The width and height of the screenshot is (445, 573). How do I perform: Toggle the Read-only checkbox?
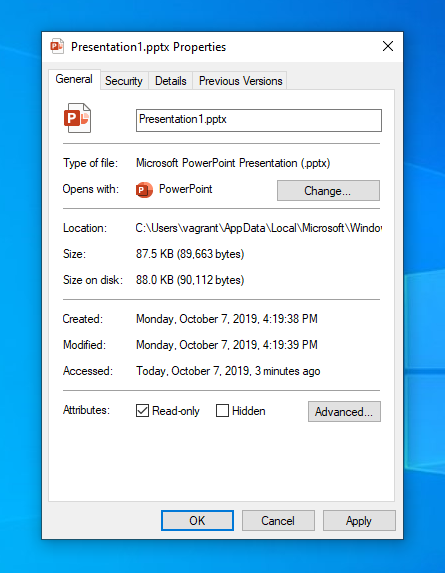[x=142, y=411]
